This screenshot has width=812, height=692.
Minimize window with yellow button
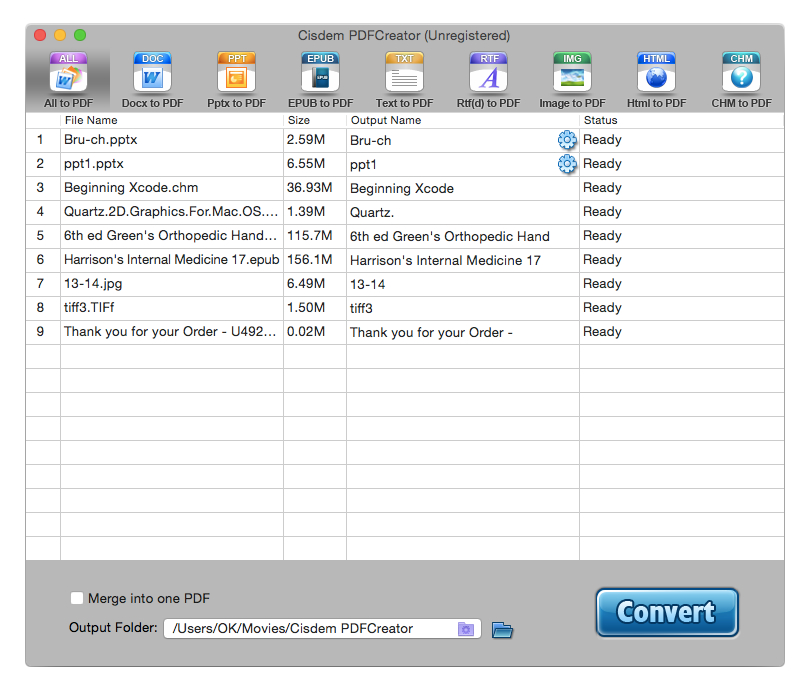[60, 35]
